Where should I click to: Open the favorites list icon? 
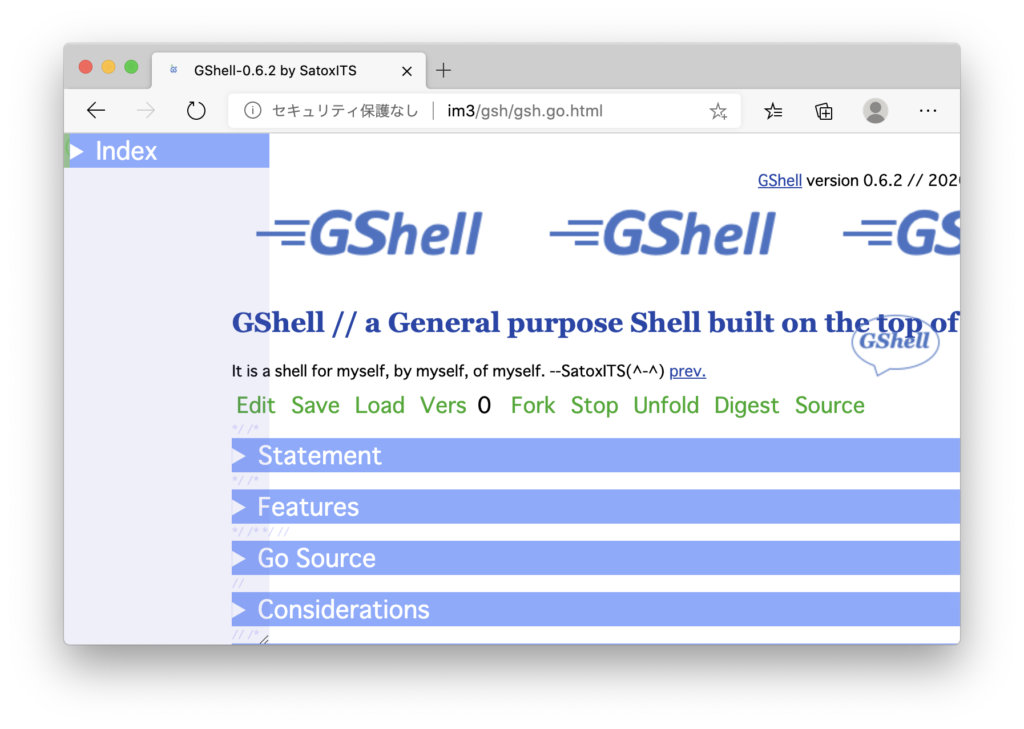(773, 111)
